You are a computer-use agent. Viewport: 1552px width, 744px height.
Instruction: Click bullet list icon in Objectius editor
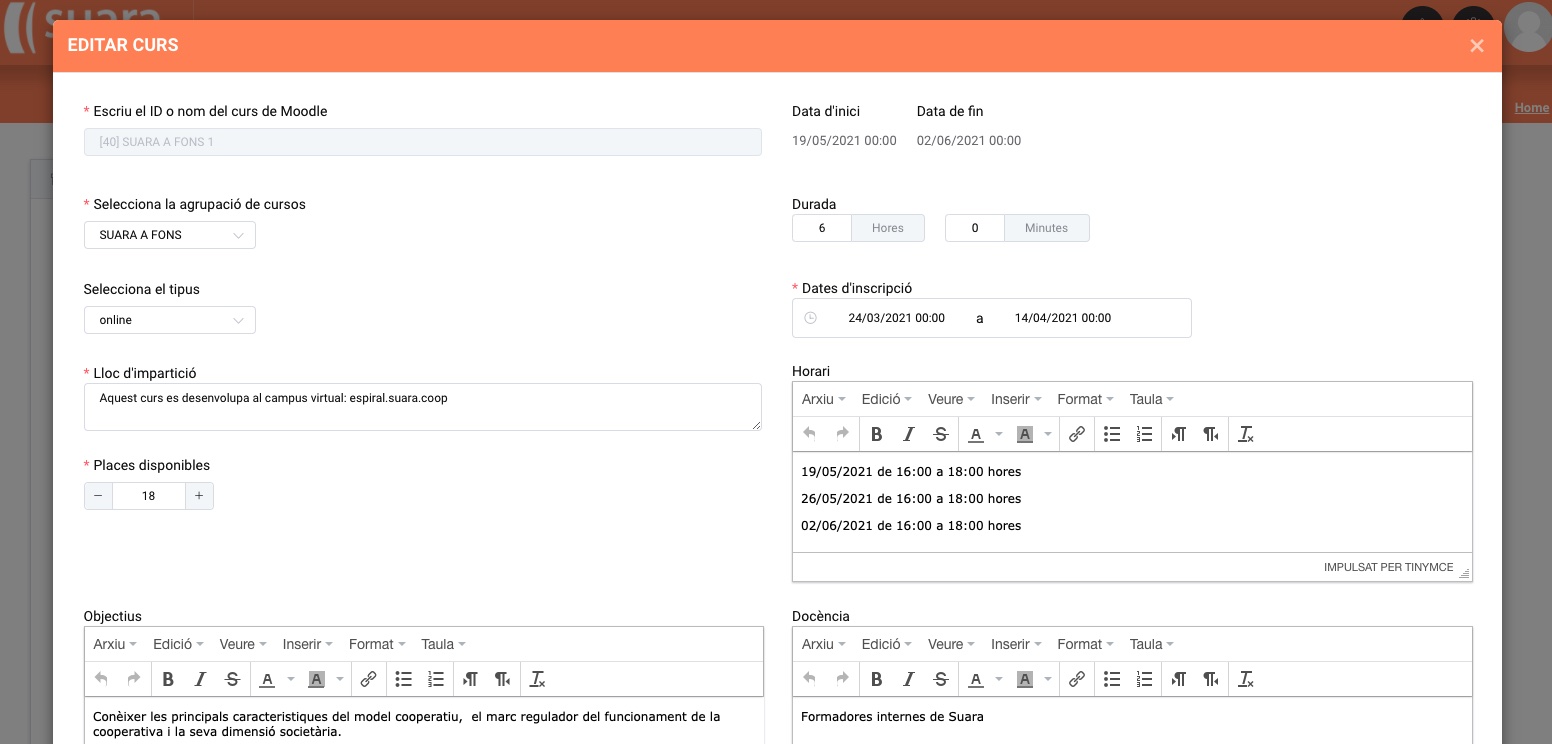(404, 679)
